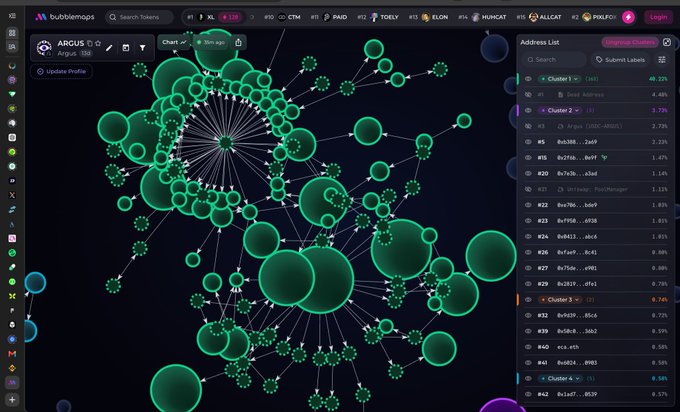Click the yellow butterfly icon in sidebar
680x412 pixels.
12,296
